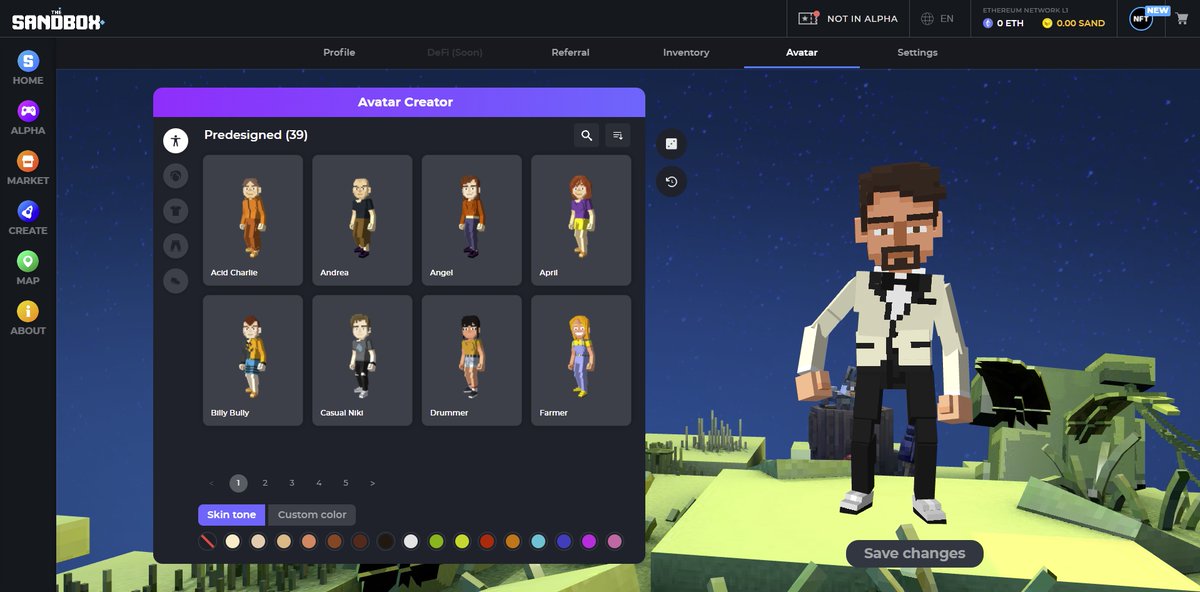This screenshot has height=592, width=1200.
Task: Open sort options for Predesigned avatars
Action: 618,135
